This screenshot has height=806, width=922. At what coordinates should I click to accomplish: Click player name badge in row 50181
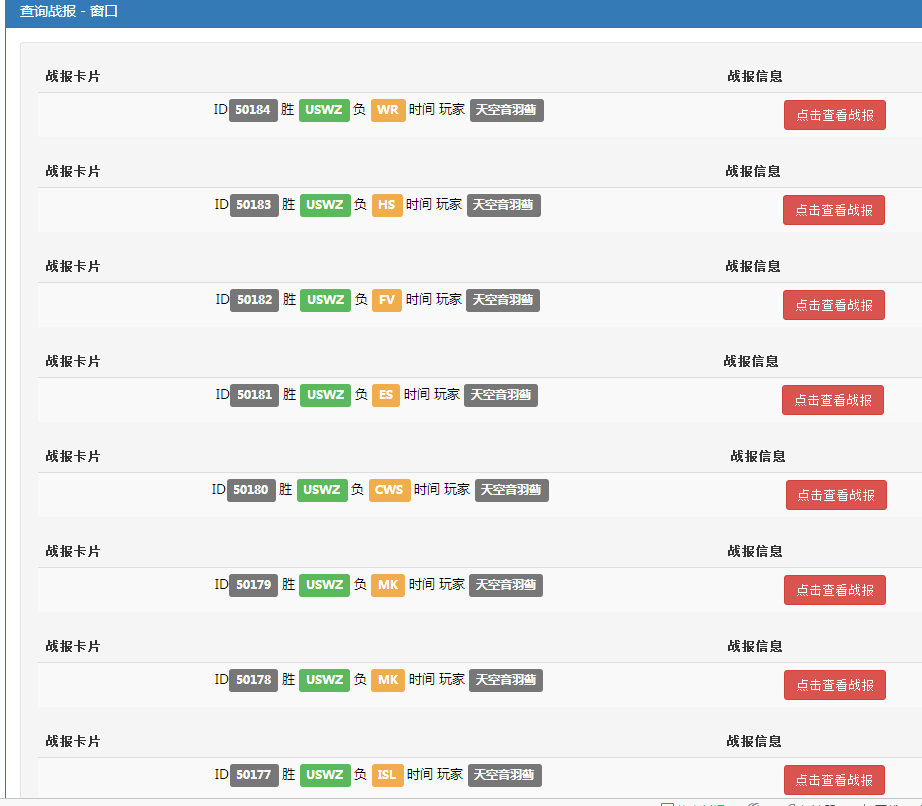coord(501,395)
